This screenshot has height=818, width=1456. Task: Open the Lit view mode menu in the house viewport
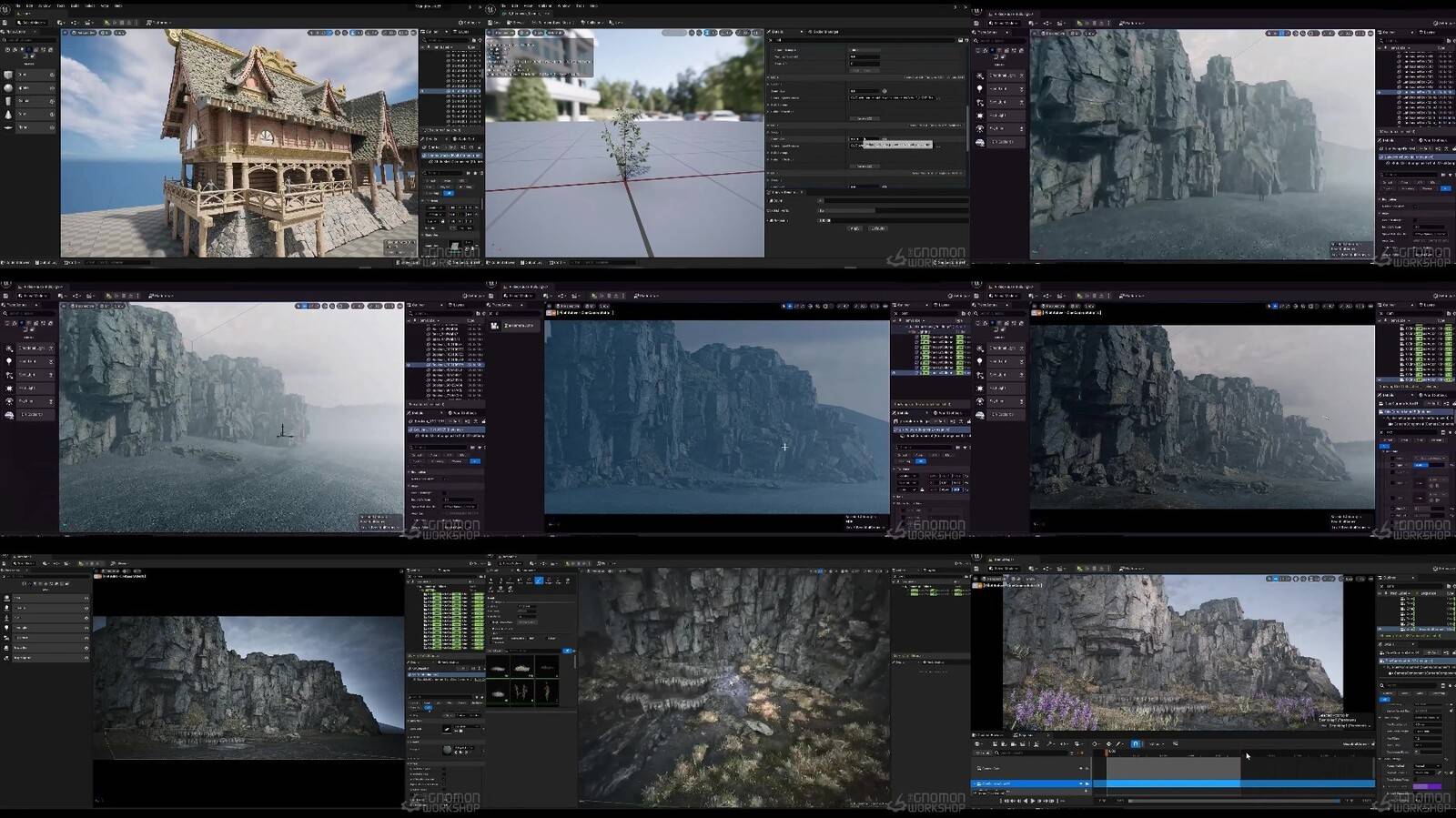tap(106, 33)
